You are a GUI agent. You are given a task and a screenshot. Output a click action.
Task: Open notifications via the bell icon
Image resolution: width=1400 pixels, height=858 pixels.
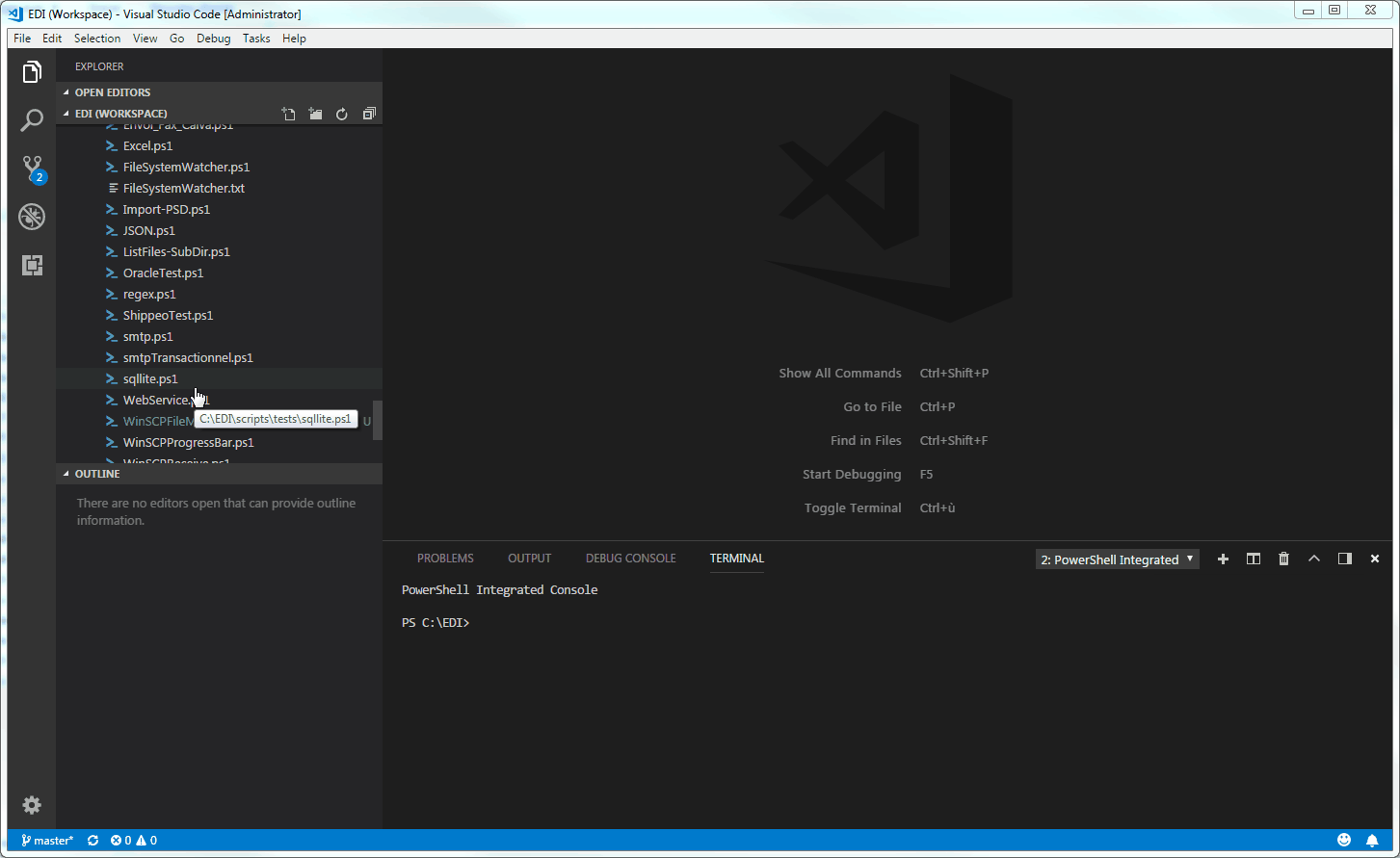(x=1374, y=840)
